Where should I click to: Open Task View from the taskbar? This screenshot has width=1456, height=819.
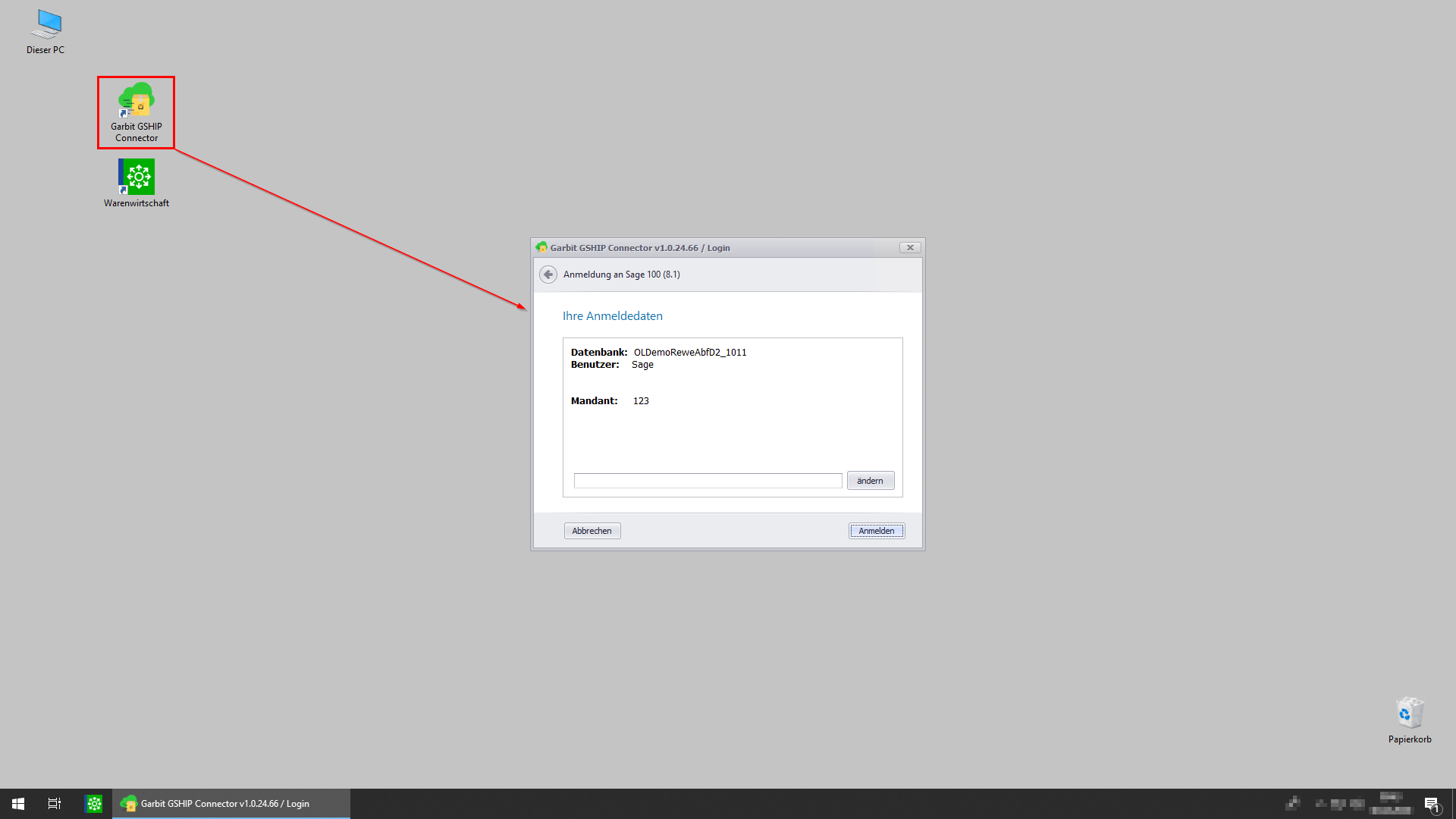55,804
